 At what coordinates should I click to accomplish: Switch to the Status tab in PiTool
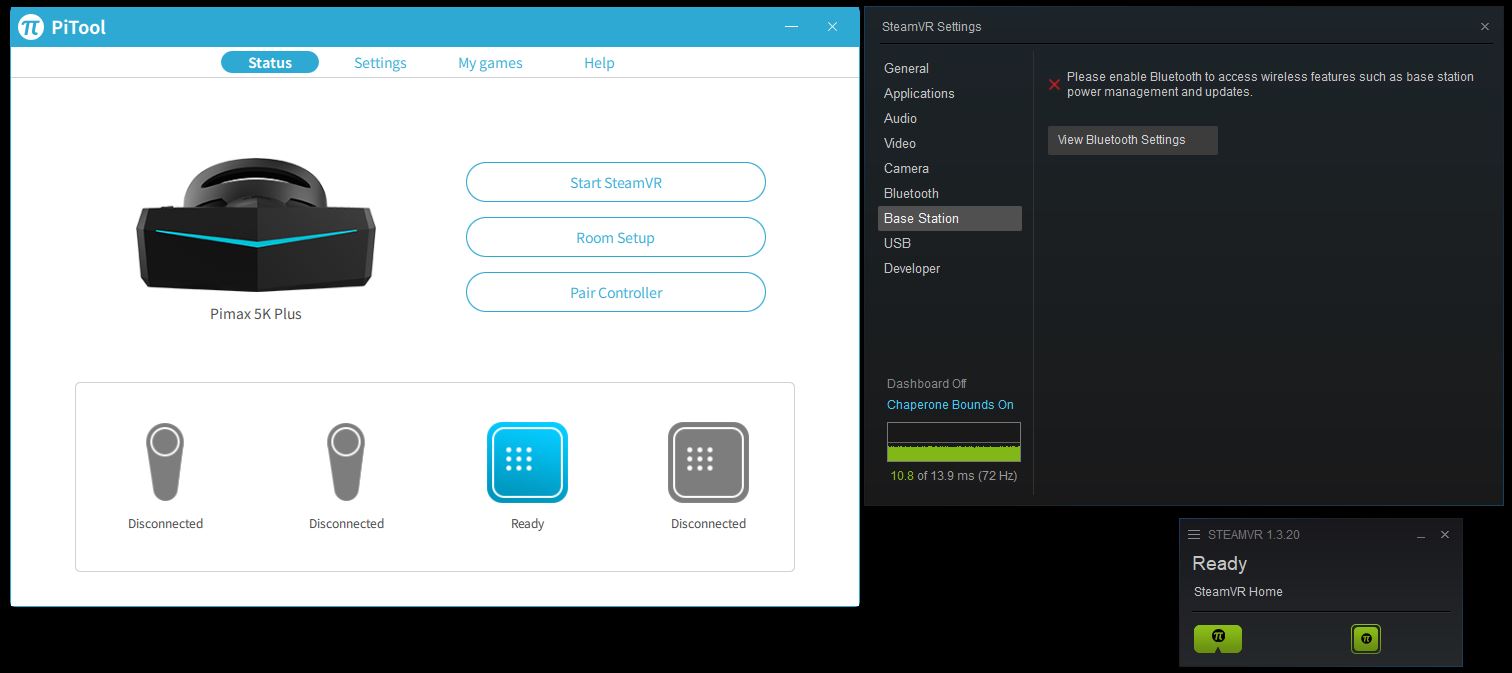(270, 62)
